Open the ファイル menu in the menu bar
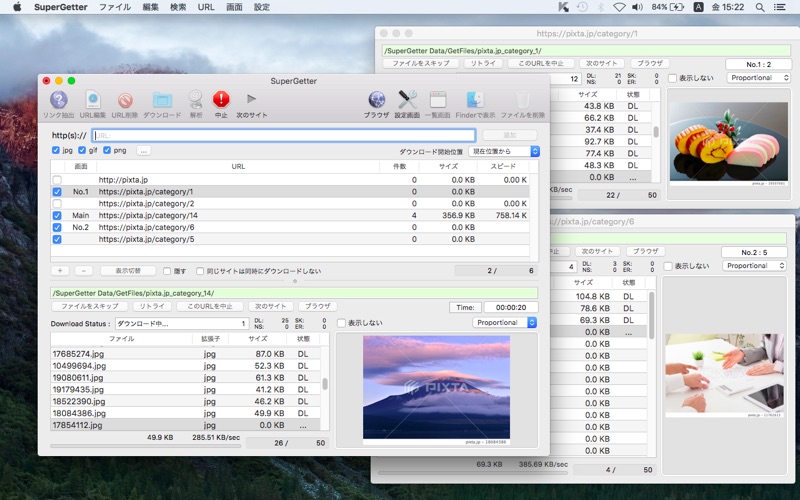800x500 pixels. 114,7
